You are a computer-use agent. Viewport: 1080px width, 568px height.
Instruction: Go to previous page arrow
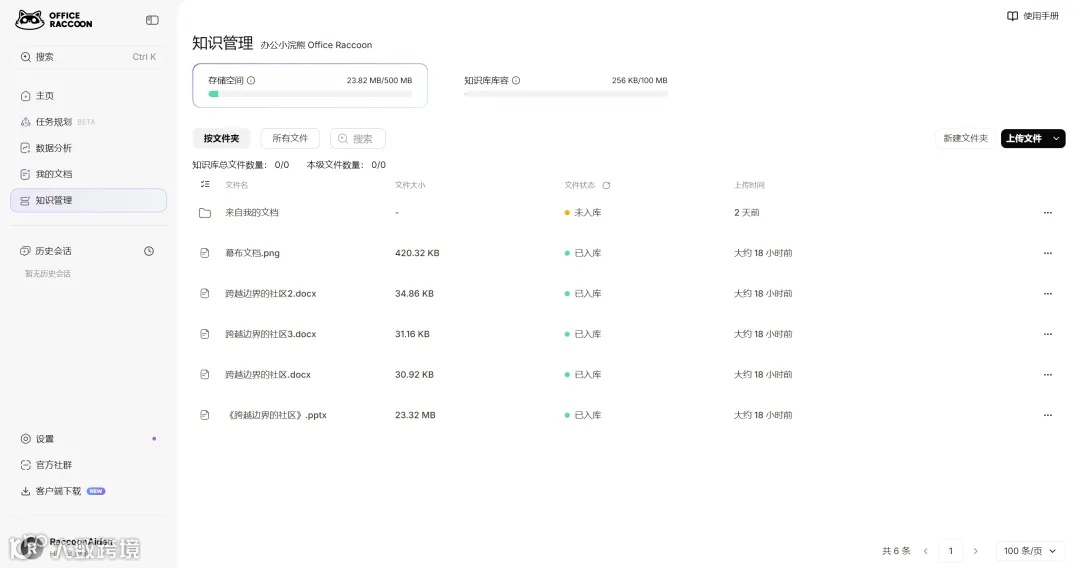click(926, 551)
